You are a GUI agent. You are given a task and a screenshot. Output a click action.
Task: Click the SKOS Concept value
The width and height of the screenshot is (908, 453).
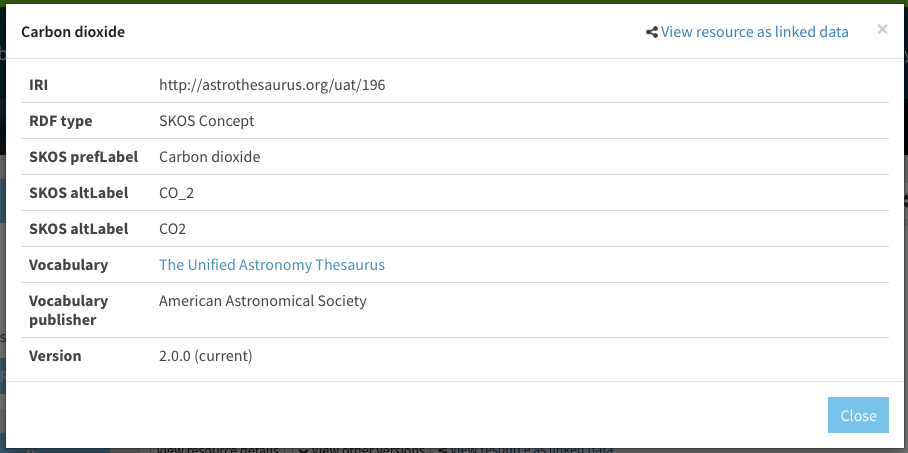point(206,121)
